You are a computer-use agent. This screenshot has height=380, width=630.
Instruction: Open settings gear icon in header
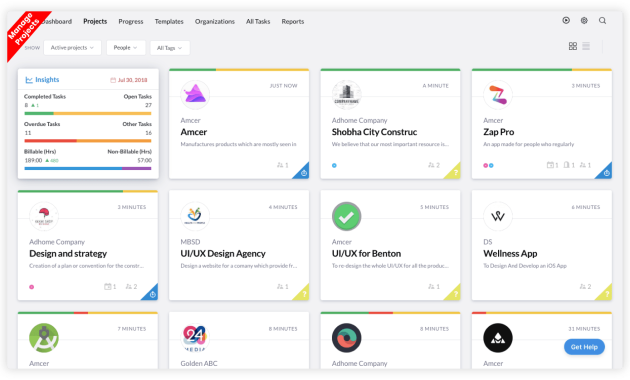(584, 20)
